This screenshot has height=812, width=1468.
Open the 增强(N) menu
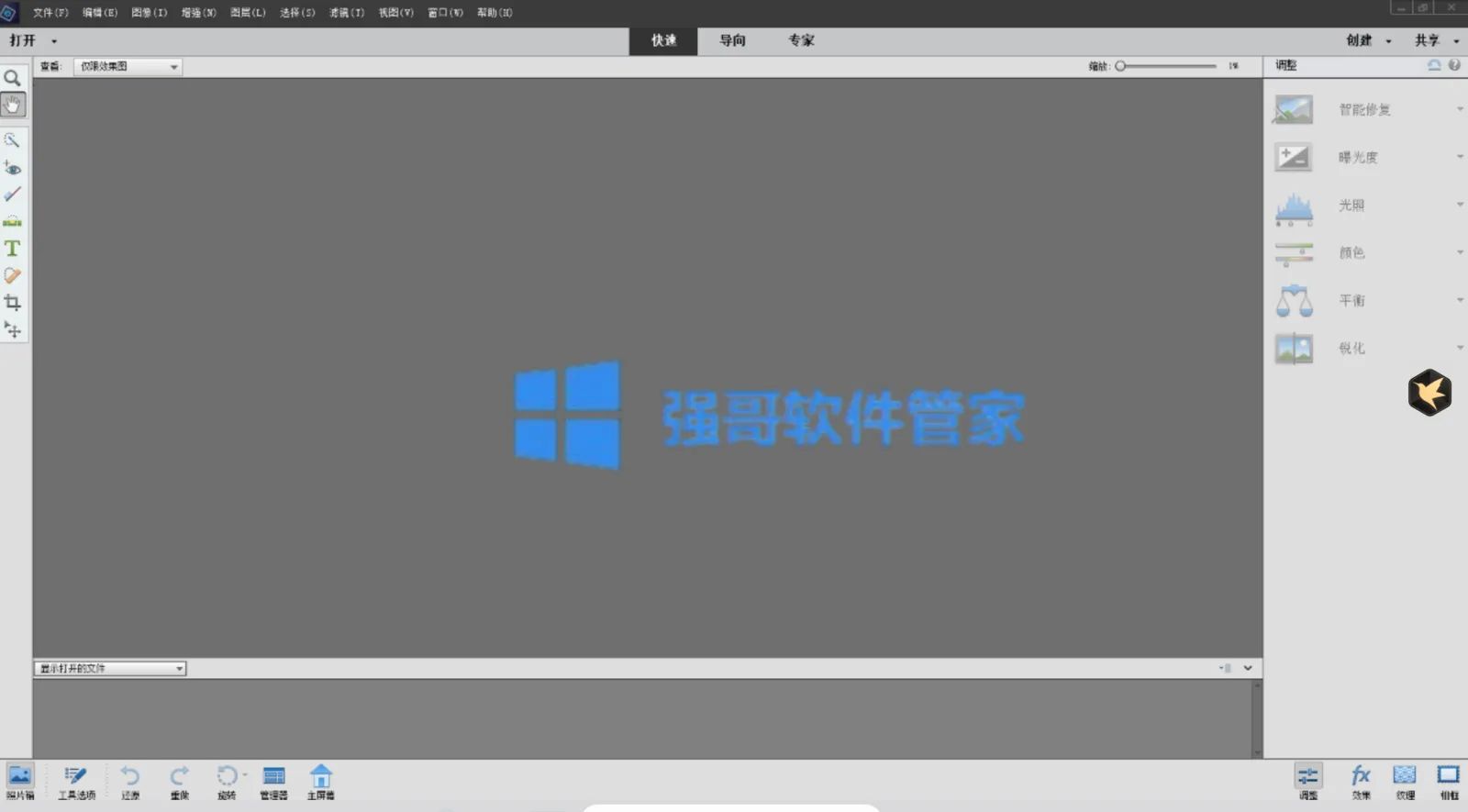(x=198, y=13)
